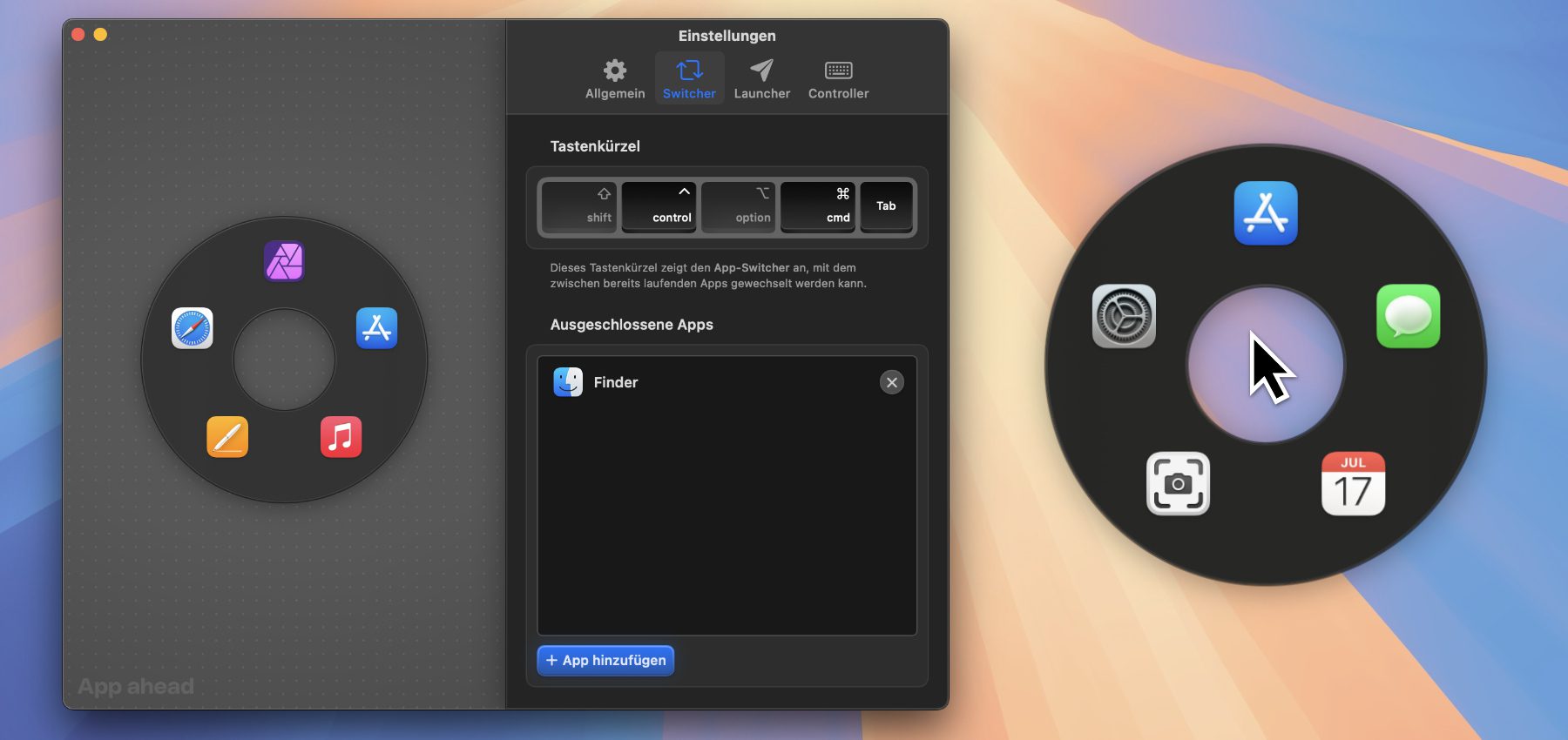Go to the Controller tab
The width and height of the screenshot is (1568, 740).
point(838,79)
